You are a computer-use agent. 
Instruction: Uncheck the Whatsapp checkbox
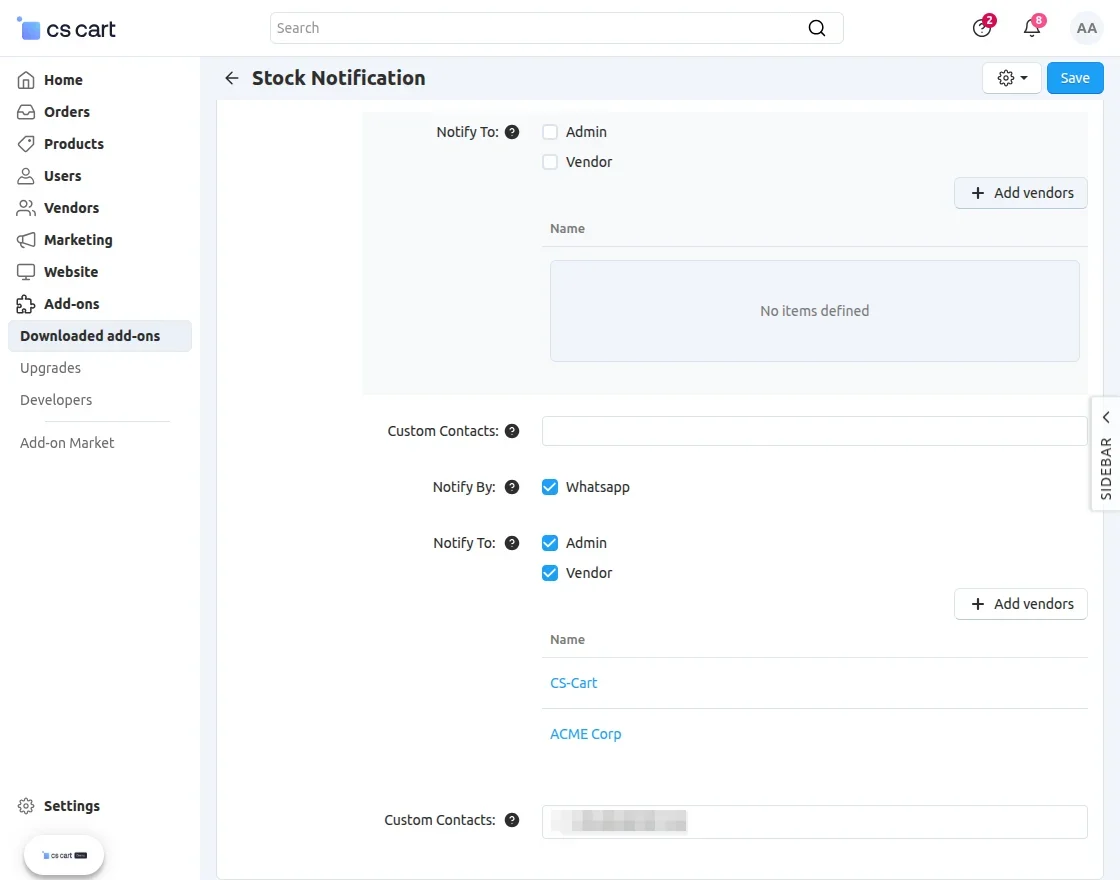pos(550,487)
